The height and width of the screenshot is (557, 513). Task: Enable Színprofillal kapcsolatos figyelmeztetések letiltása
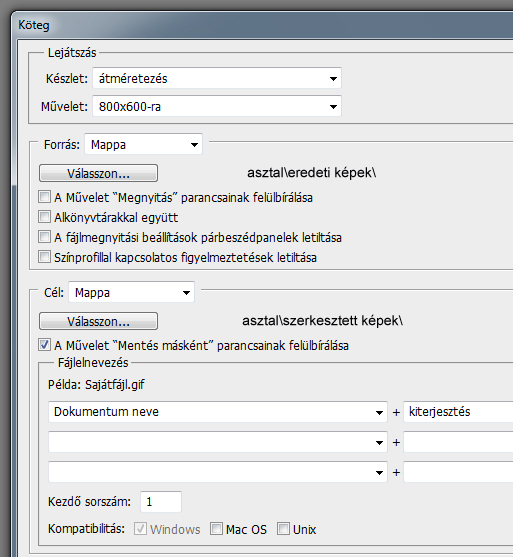coord(44,256)
